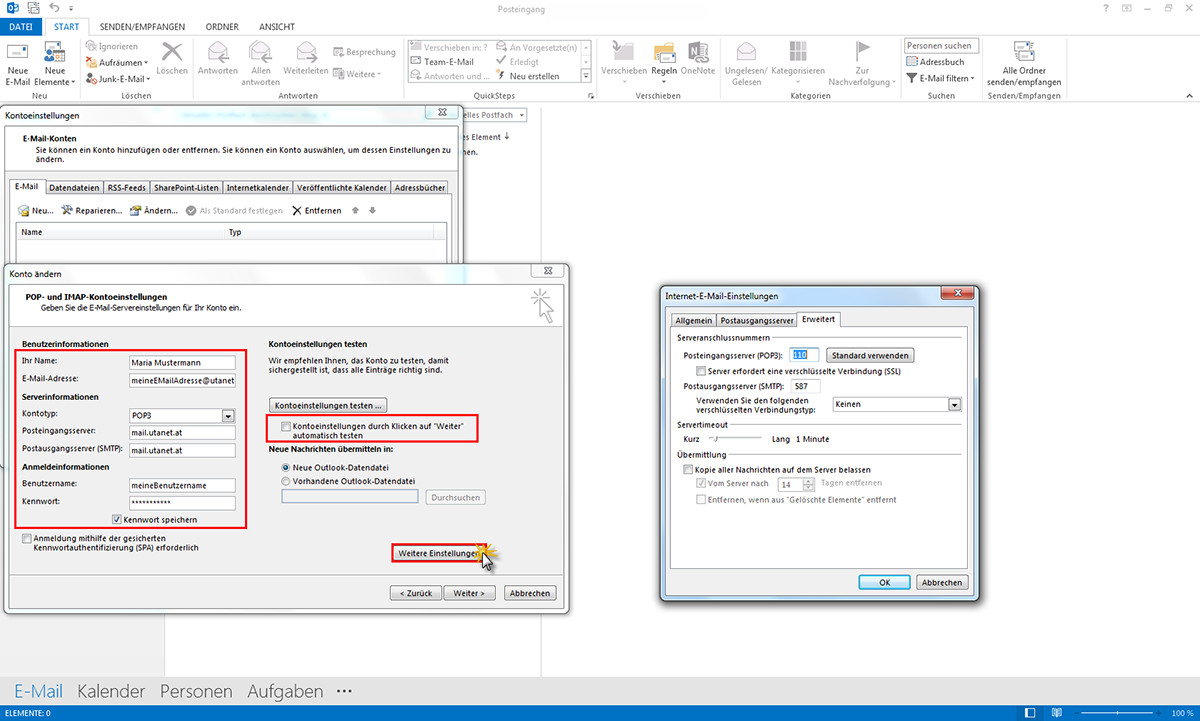Enable gesicherte Kennwortauthentifizierung (SPA) checkbox
1200x721 pixels.
coord(26,538)
